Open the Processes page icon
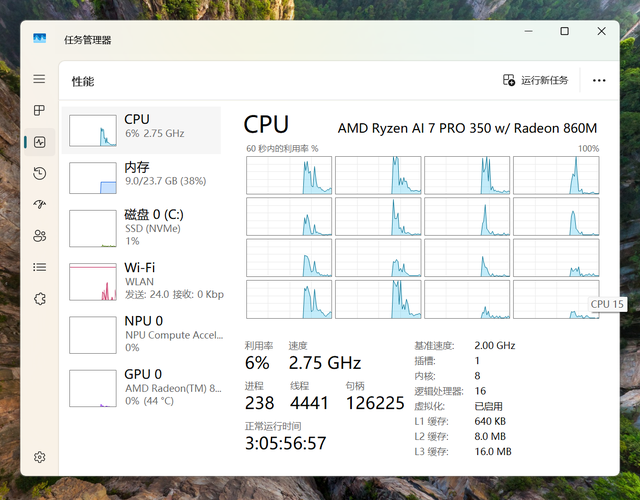The width and height of the screenshot is (640, 500). point(39,110)
